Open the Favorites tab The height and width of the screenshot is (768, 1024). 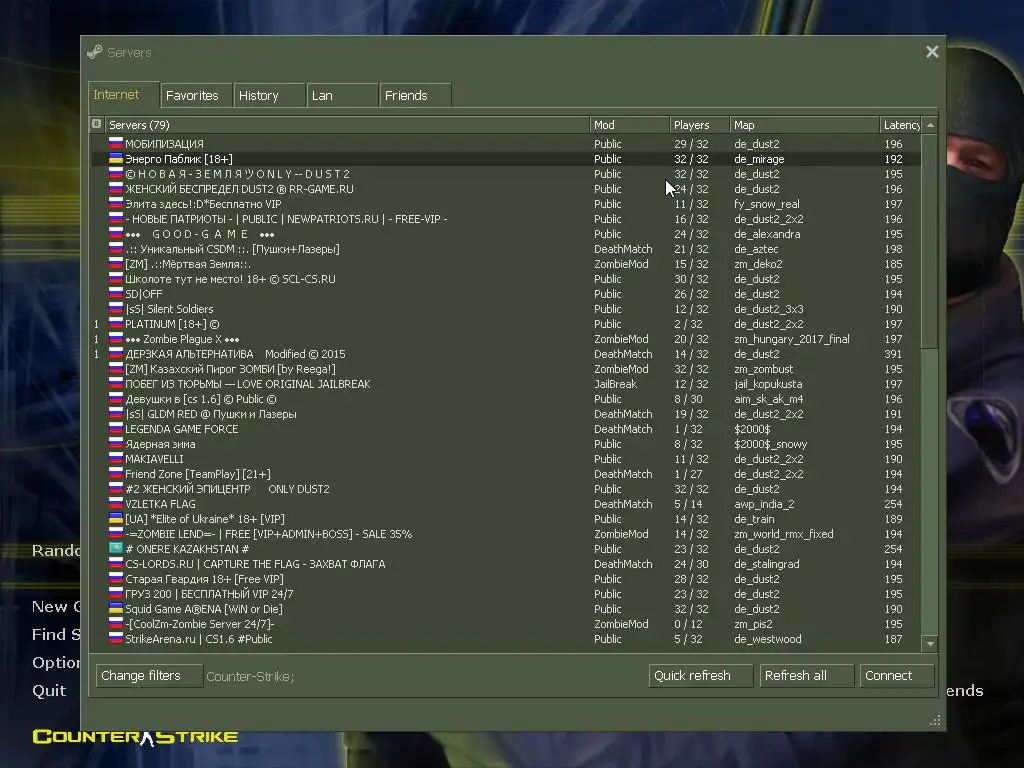(197, 95)
